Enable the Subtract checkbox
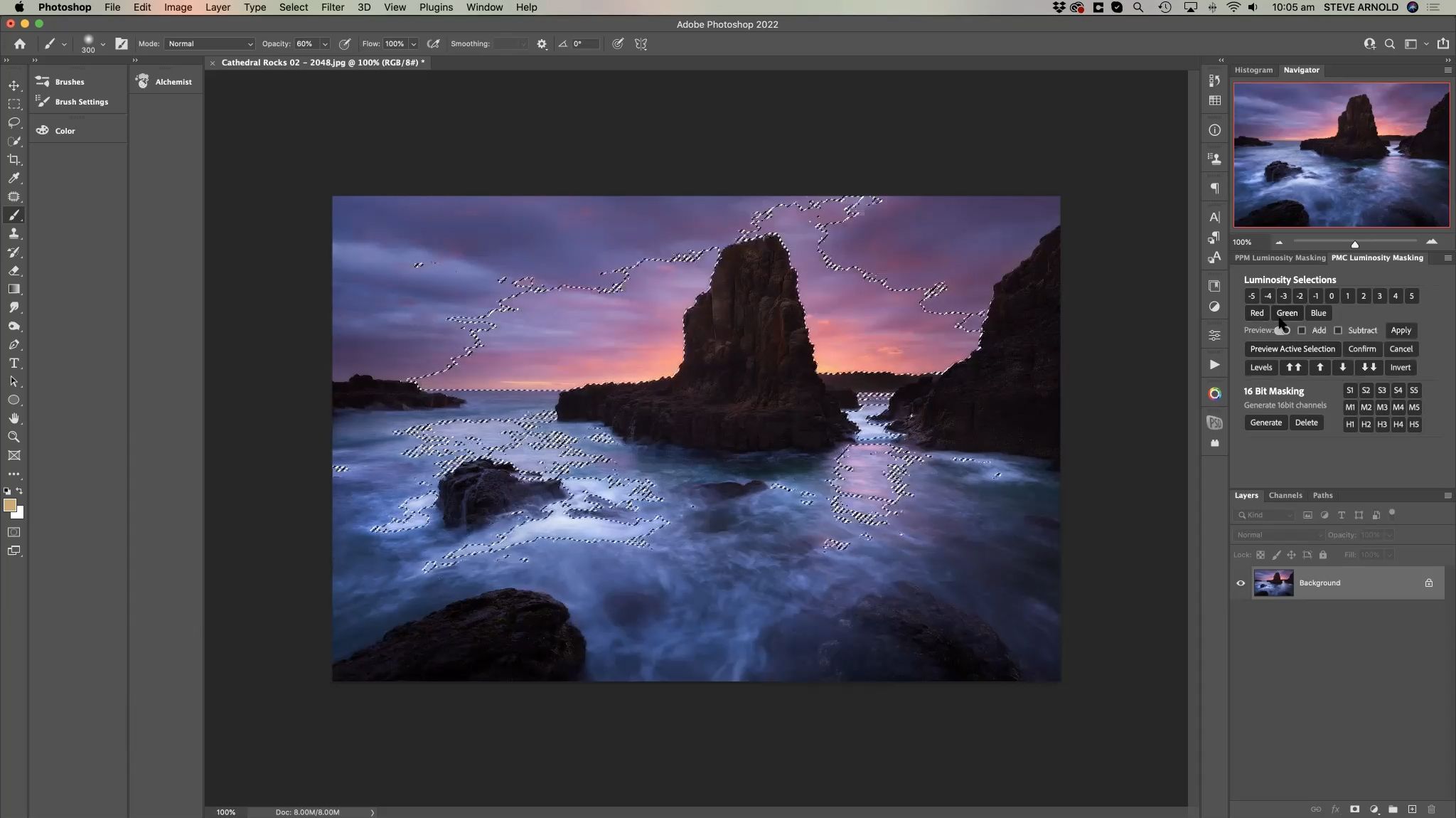1456x818 pixels. (1338, 331)
